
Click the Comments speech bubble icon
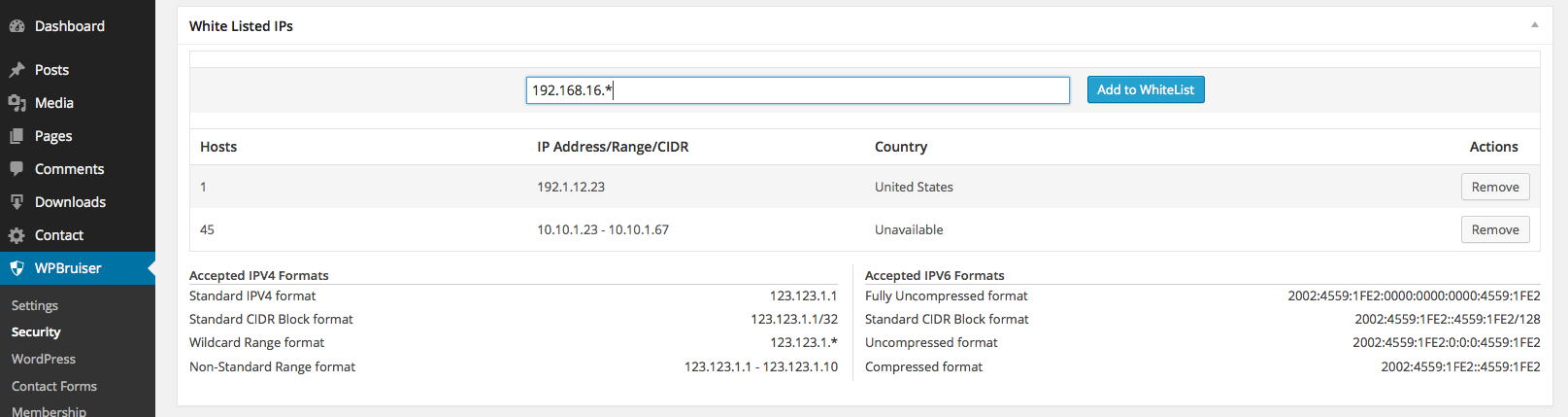pyautogui.click(x=17, y=169)
